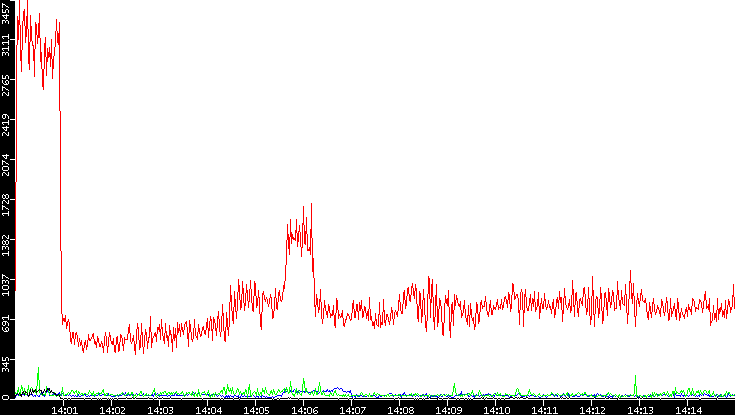Viewport: 735px width, 415px height.
Task: Click the 14:11 time axis label
Action: (x=543, y=409)
